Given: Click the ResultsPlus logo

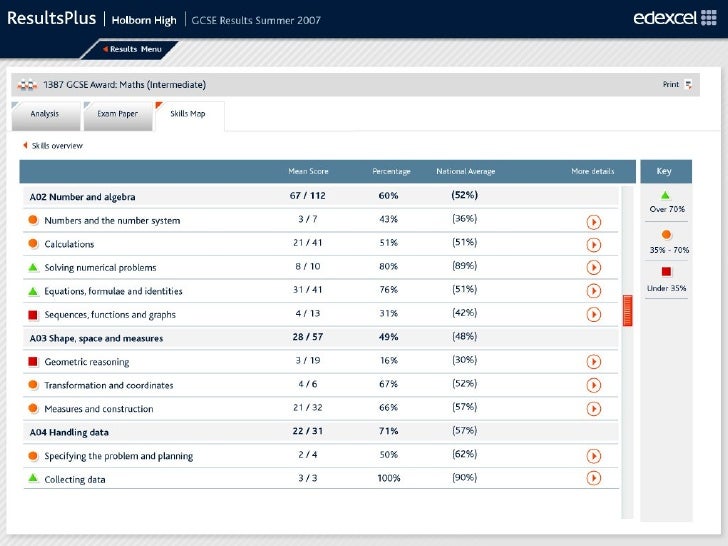Looking at the screenshot, I should 52,19.
